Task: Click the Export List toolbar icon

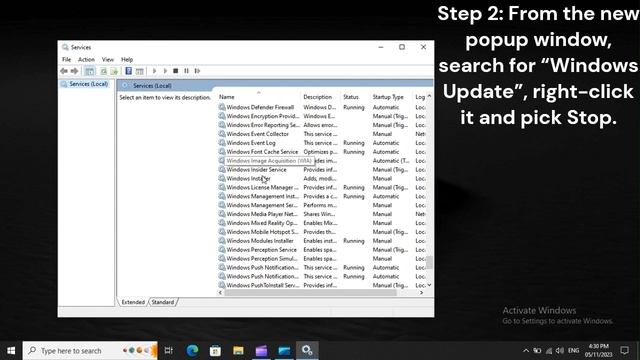Action: coord(114,71)
